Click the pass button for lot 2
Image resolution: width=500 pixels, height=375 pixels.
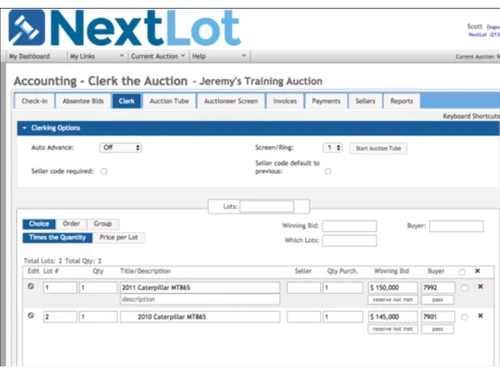437,329
